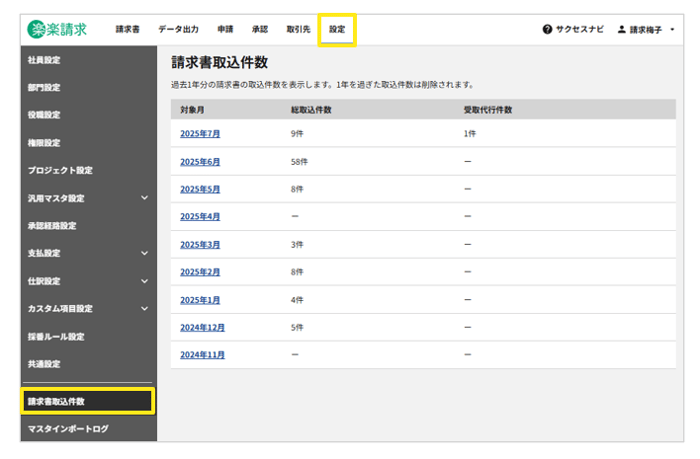Click the user profile icon for 請求梅子
The image size is (700, 459).
click(x=621, y=30)
